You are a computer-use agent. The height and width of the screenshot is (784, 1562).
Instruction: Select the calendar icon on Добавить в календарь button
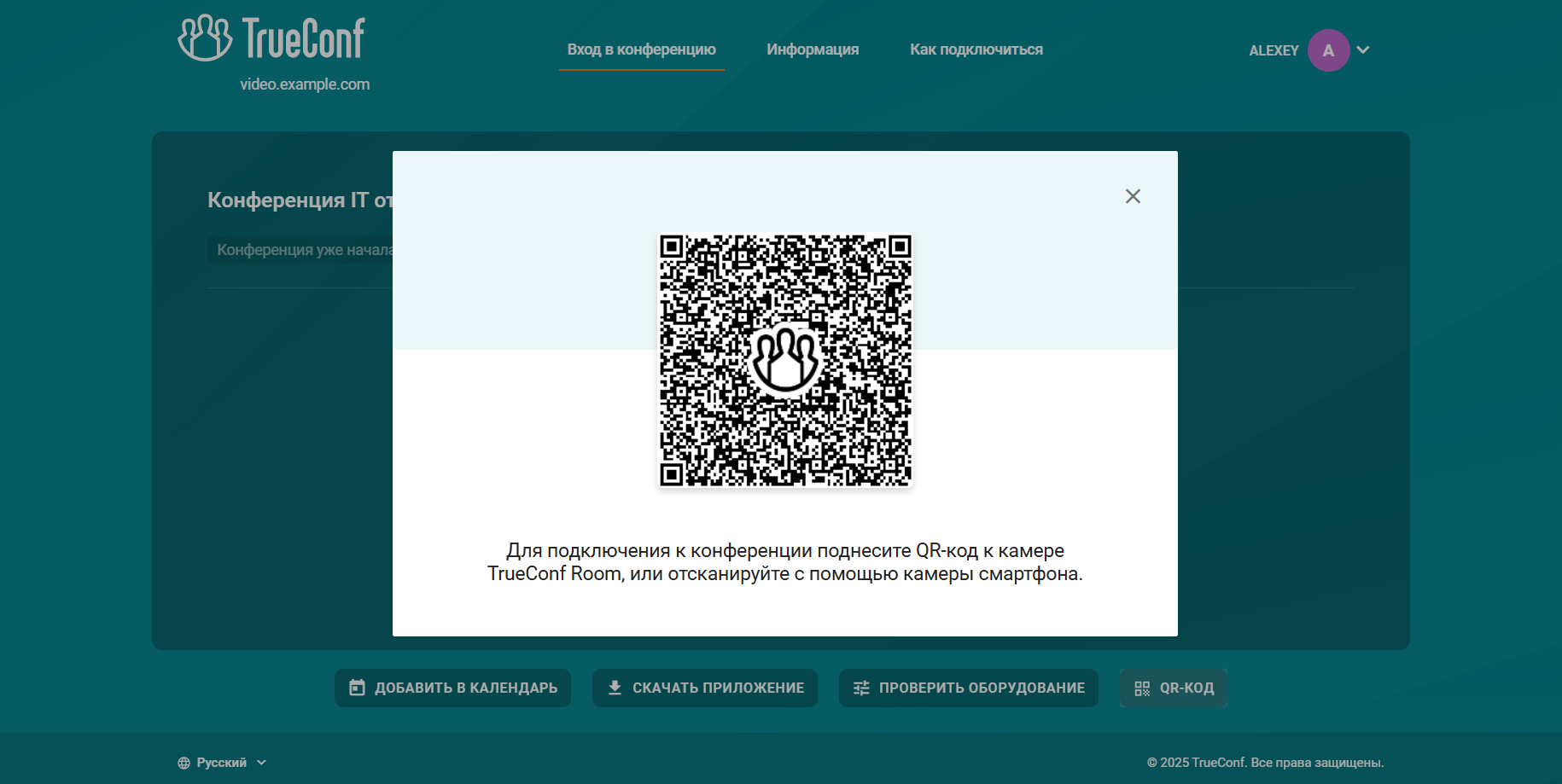(x=358, y=688)
